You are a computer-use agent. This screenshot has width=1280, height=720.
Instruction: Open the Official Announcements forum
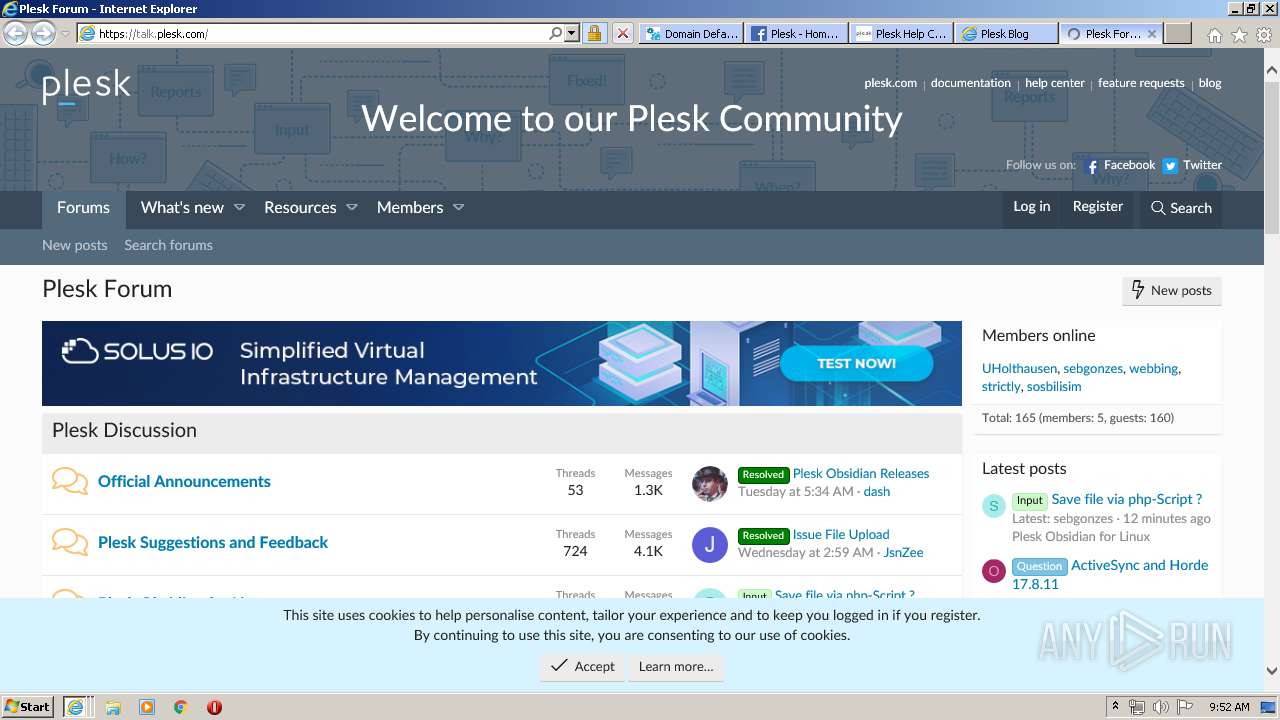(x=184, y=481)
